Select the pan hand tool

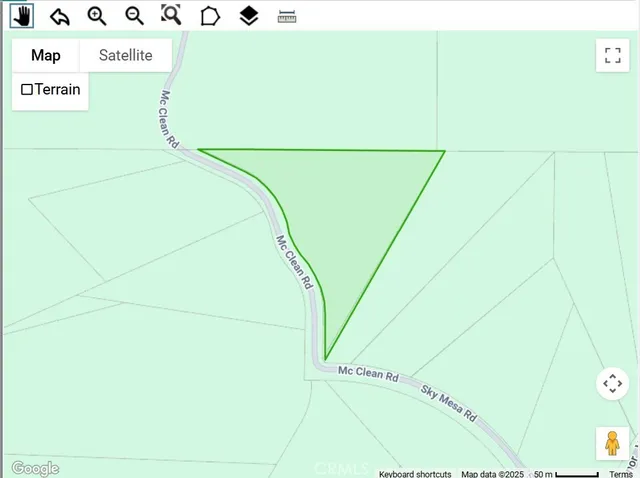(21, 15)
